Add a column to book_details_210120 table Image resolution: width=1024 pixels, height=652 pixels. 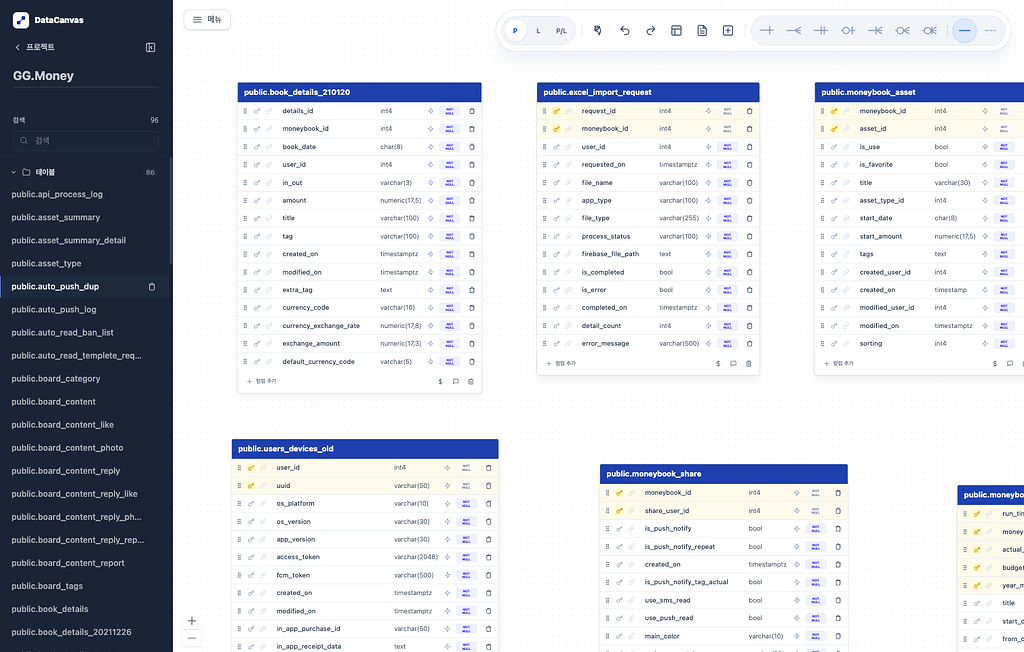262,382
